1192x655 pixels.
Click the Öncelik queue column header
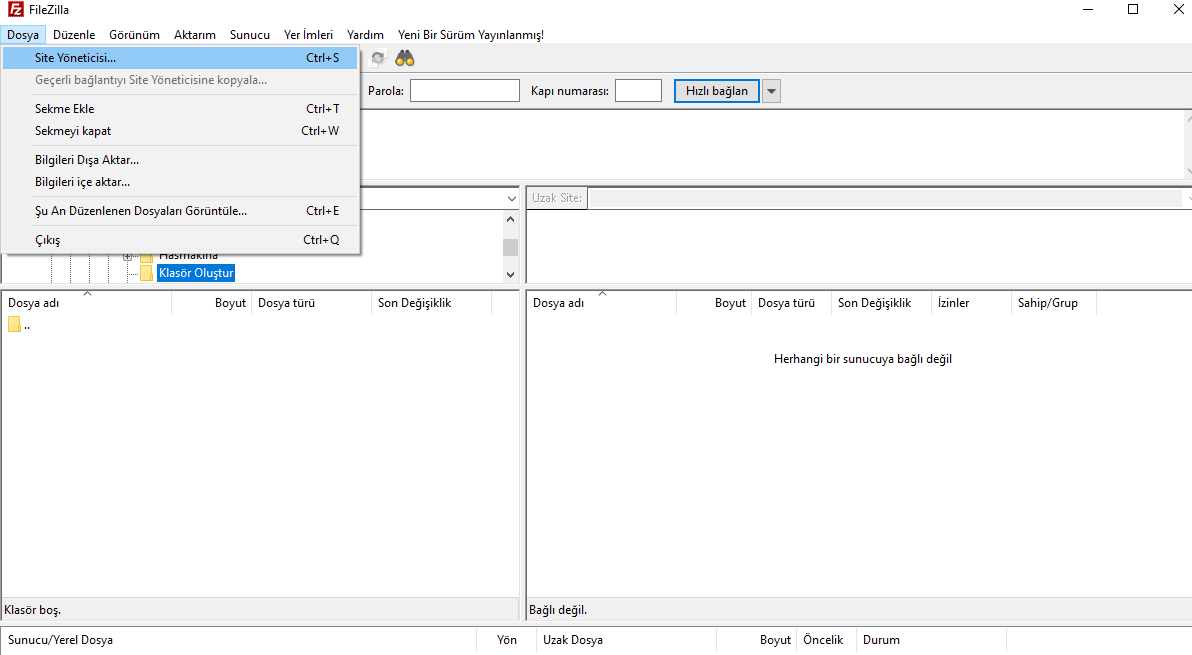pos(826,640)
